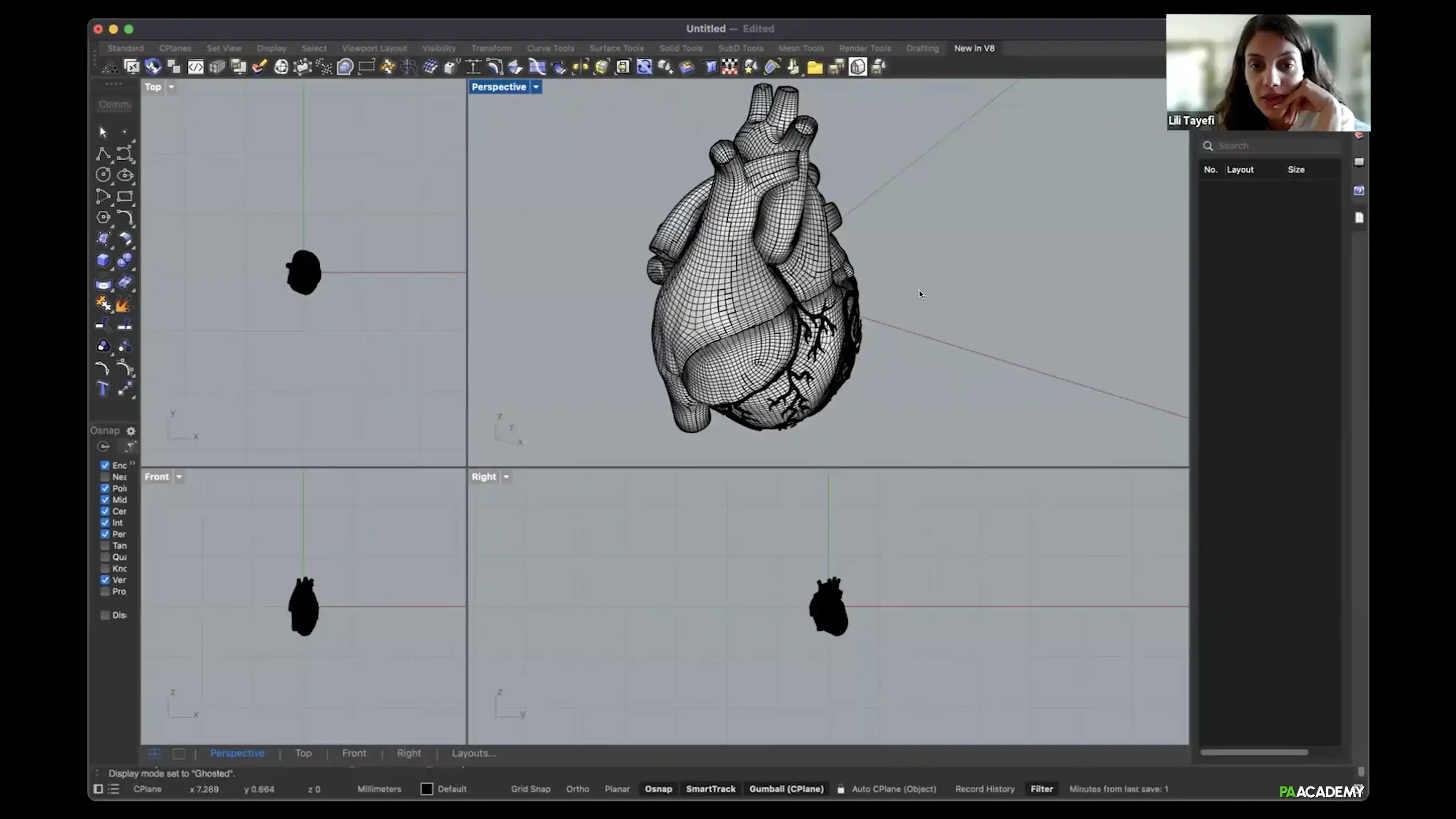This screenshot has width=1456, height=819.
Task: Click the Explode tool icon
Action: [123, 304]
